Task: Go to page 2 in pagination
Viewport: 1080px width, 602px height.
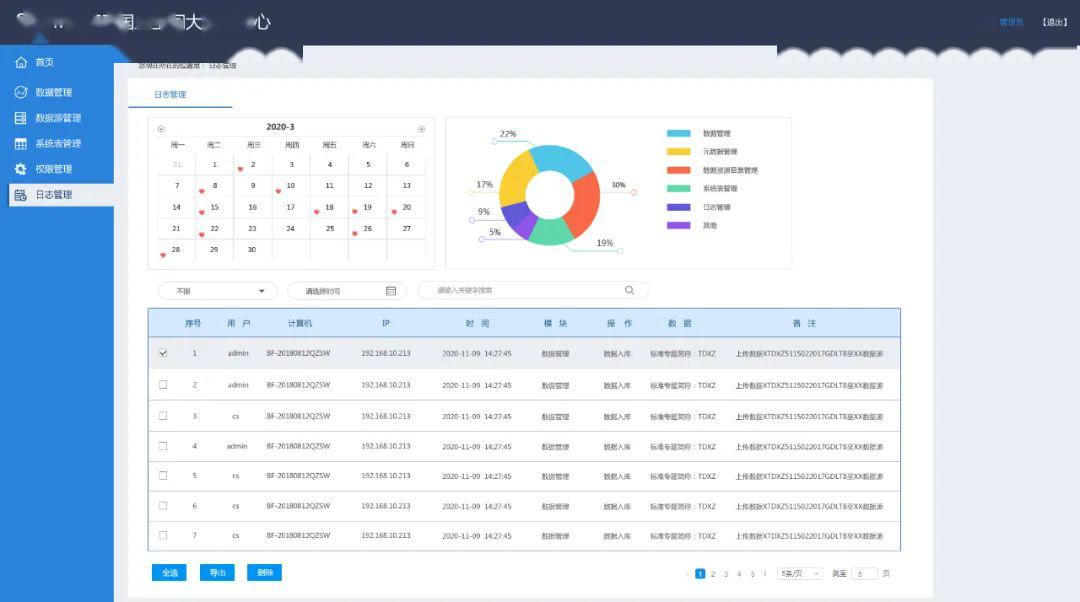Action: click(x=713, y=574)
